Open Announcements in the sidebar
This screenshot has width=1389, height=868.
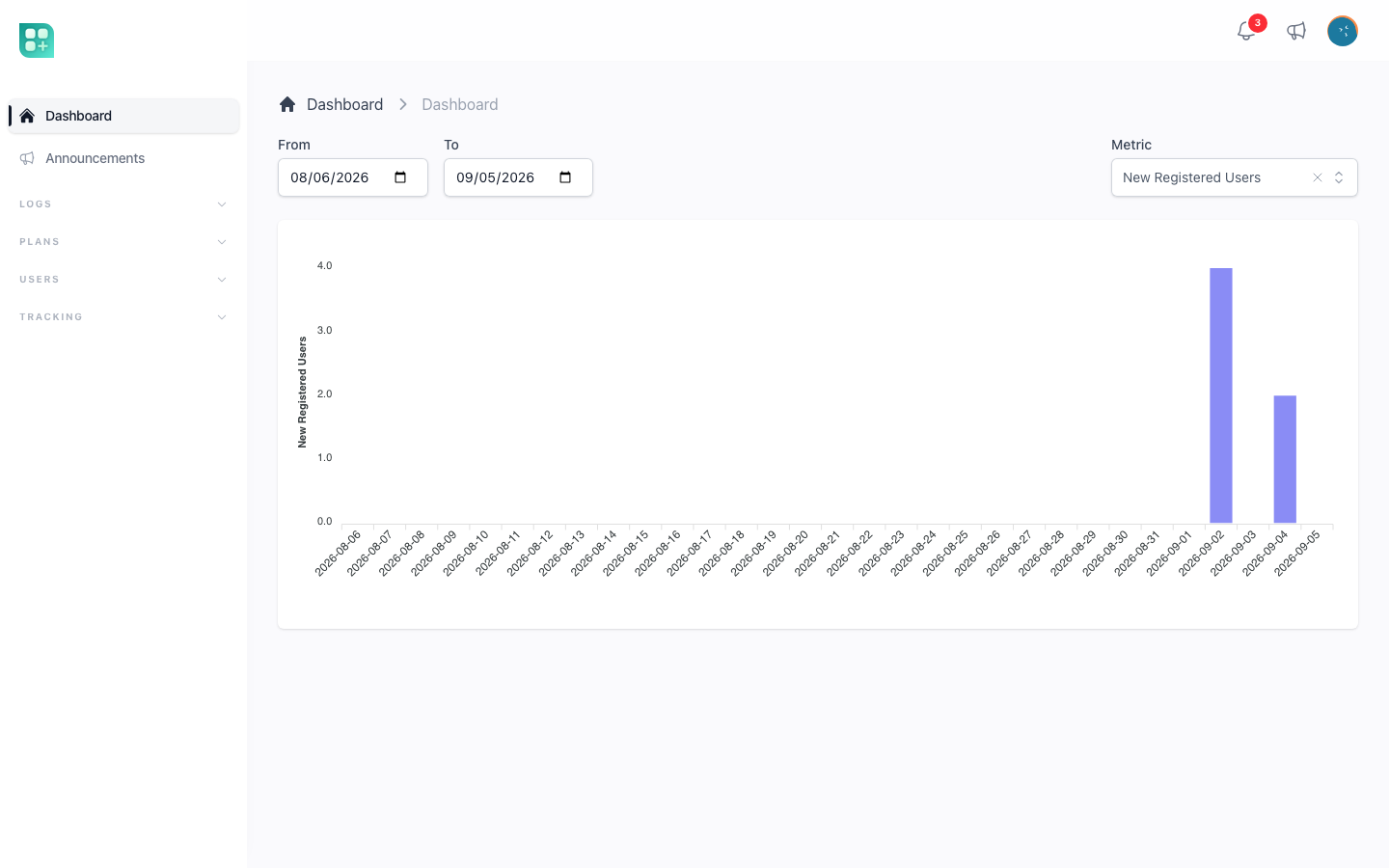(123, 158)
